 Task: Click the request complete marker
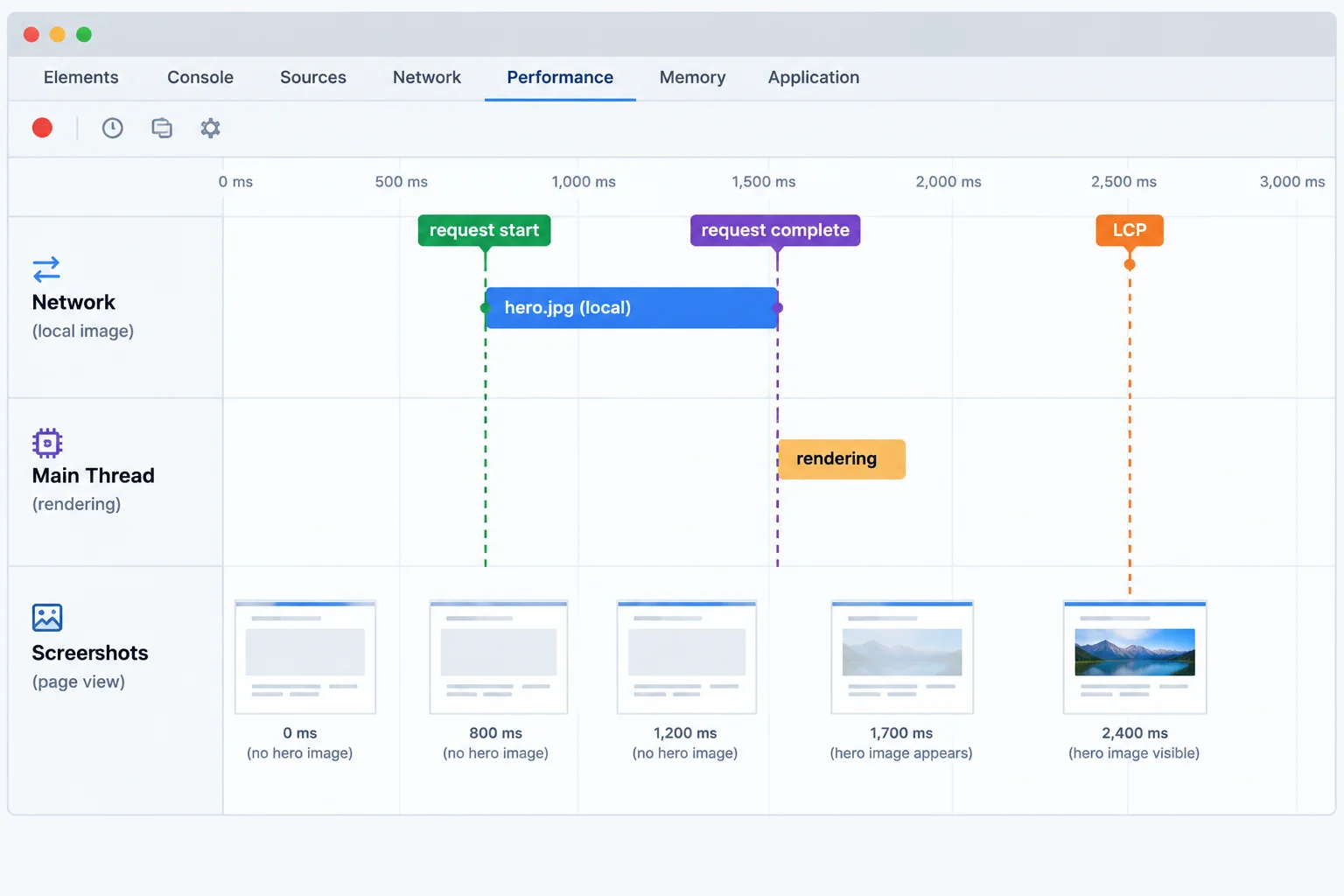click(775, 230)
